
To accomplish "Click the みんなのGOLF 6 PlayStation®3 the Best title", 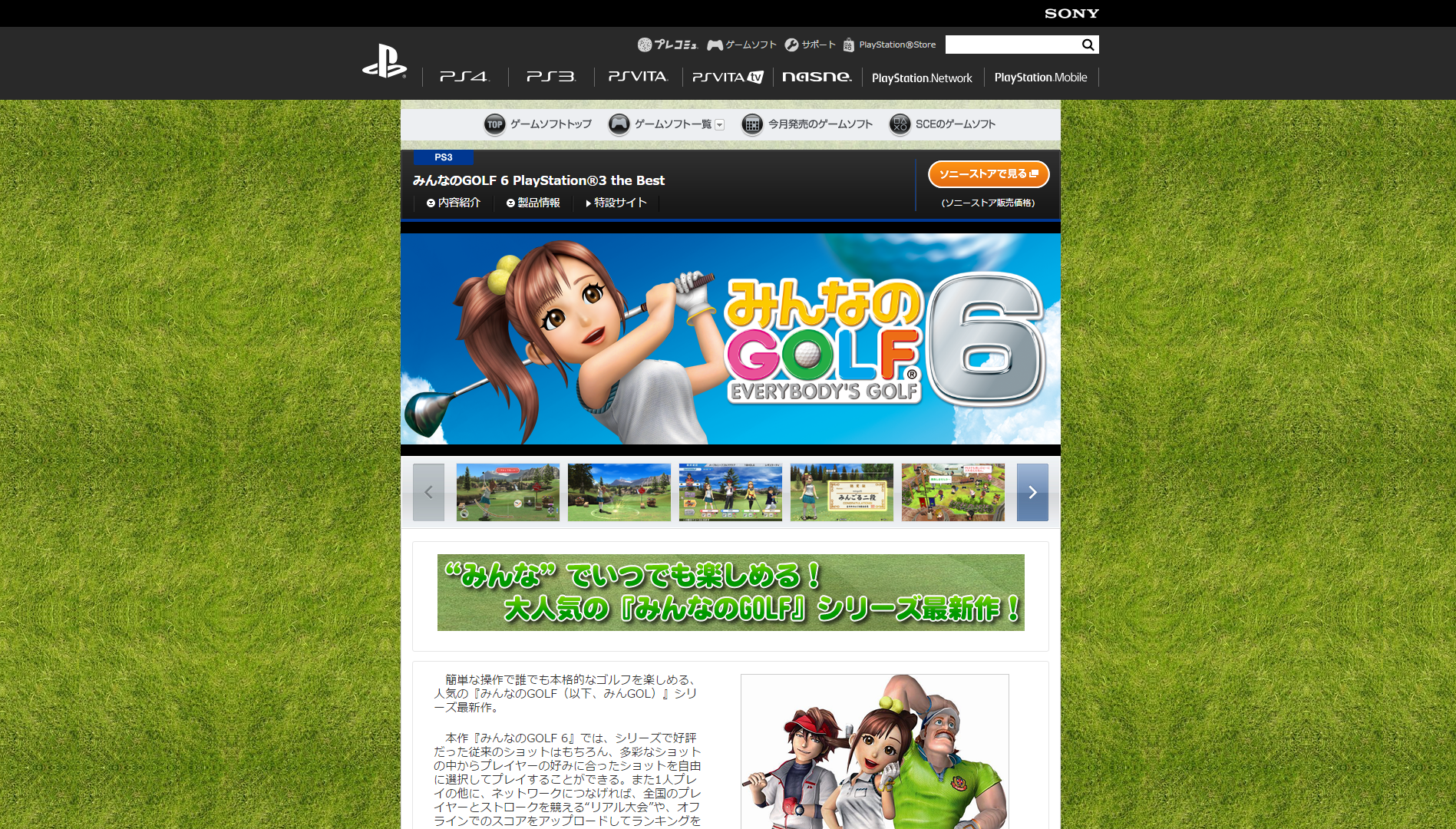I will point(539,180).
